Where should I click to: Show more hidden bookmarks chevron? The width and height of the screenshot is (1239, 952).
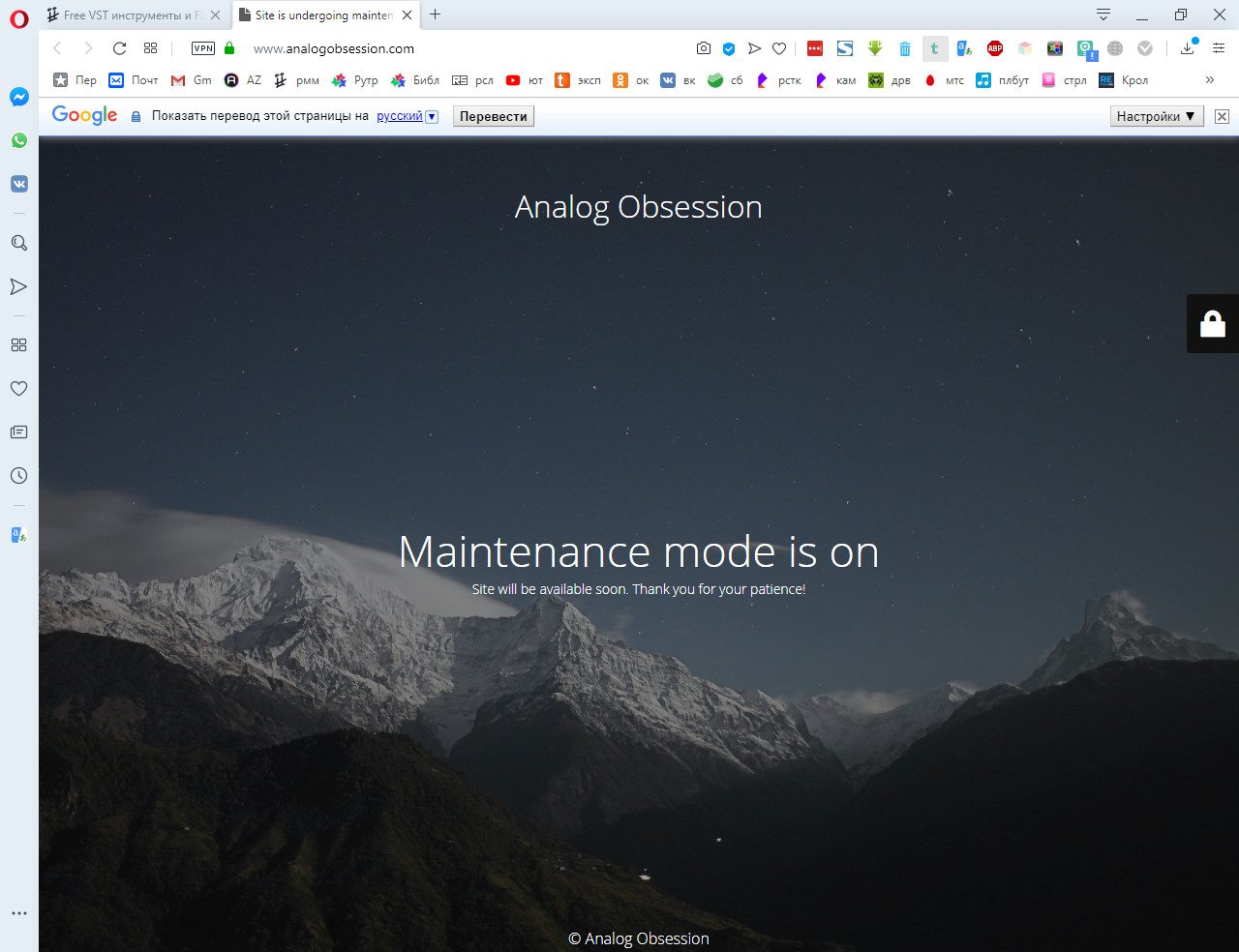coord(1210,80)
